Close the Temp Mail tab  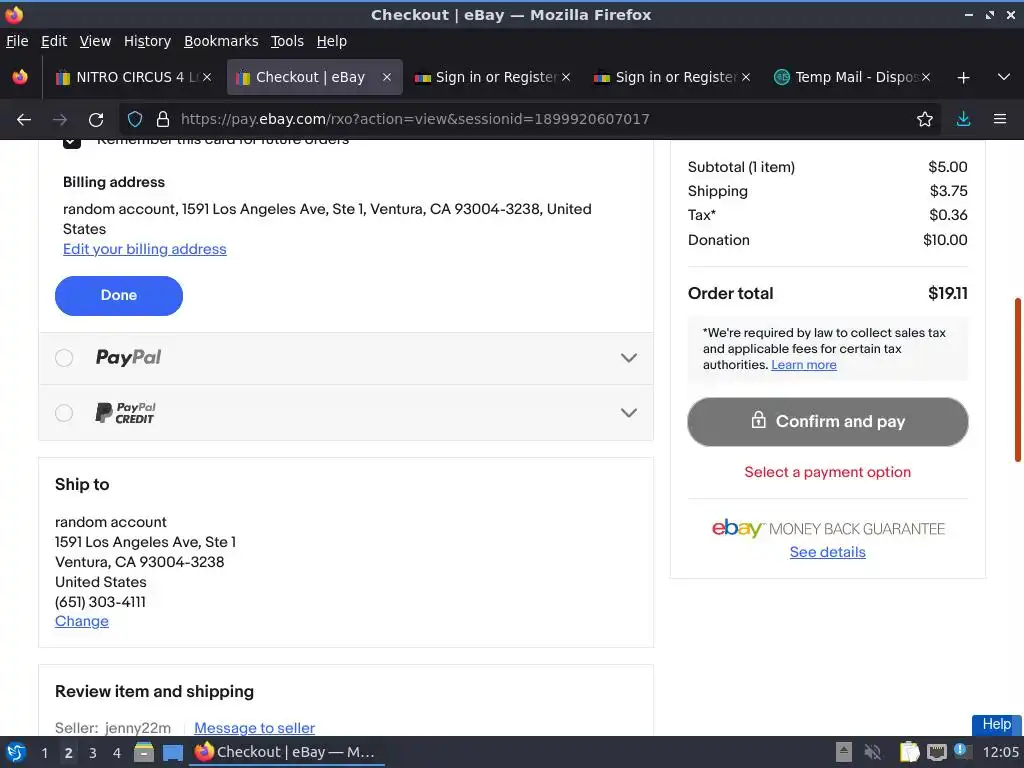926,77
